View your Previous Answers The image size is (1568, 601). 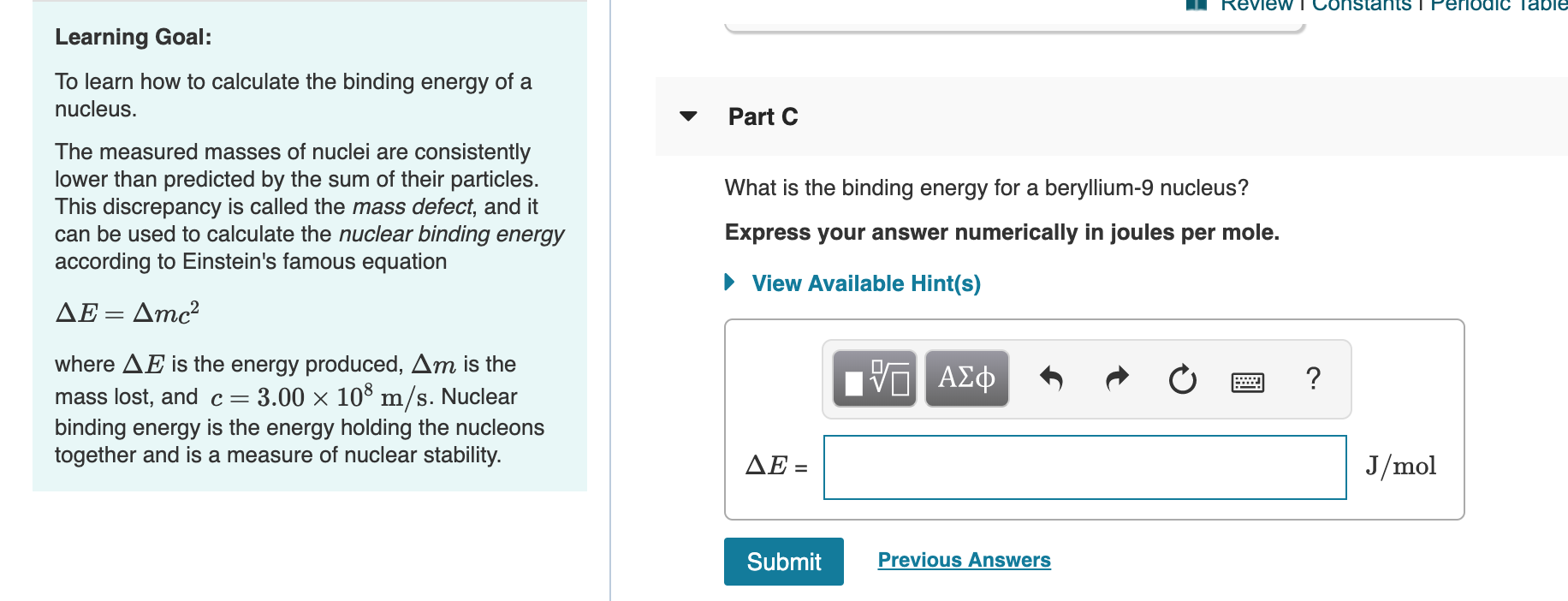964,560
